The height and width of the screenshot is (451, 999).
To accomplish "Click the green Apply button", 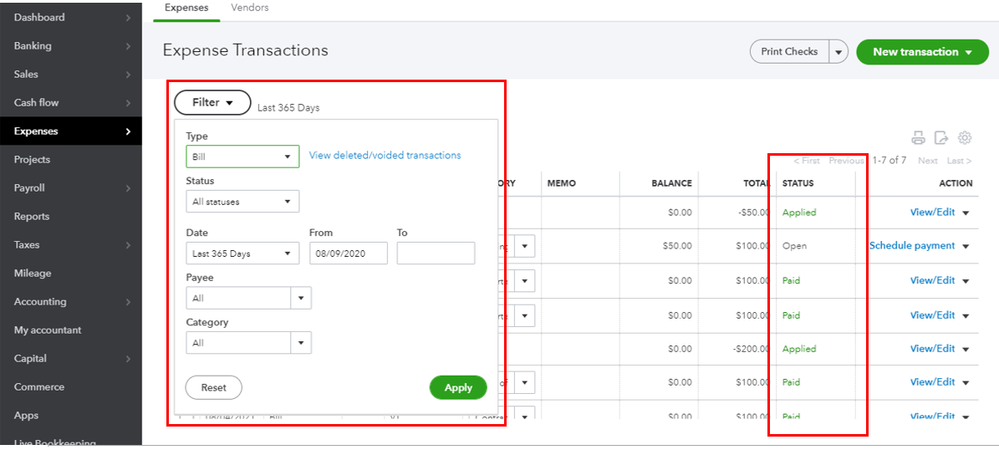I will [458, 387].
